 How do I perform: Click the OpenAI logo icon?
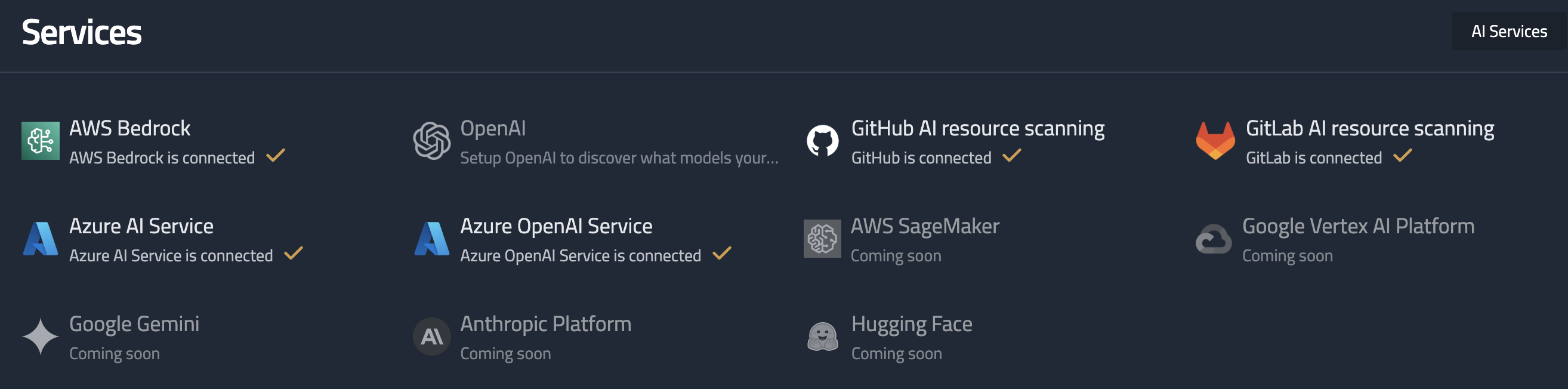[431, 141]
